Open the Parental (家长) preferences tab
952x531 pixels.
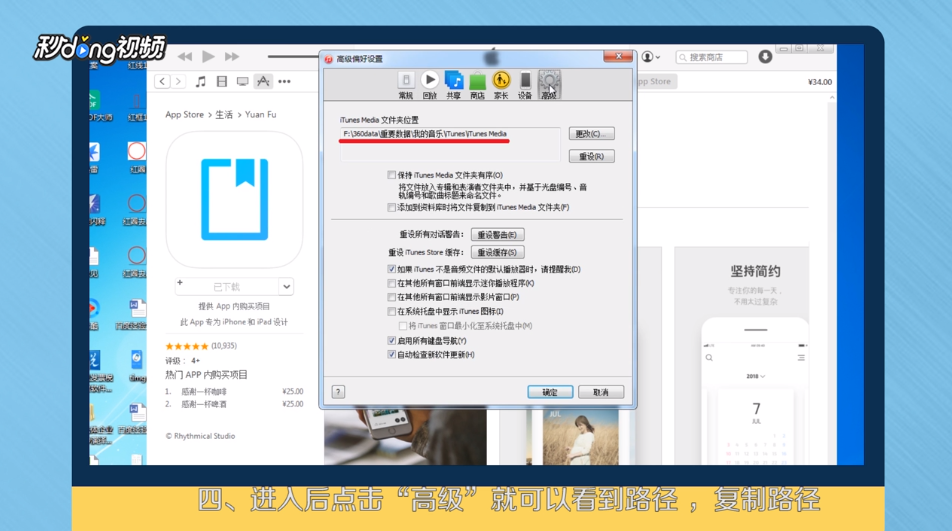tap(501, 85)
